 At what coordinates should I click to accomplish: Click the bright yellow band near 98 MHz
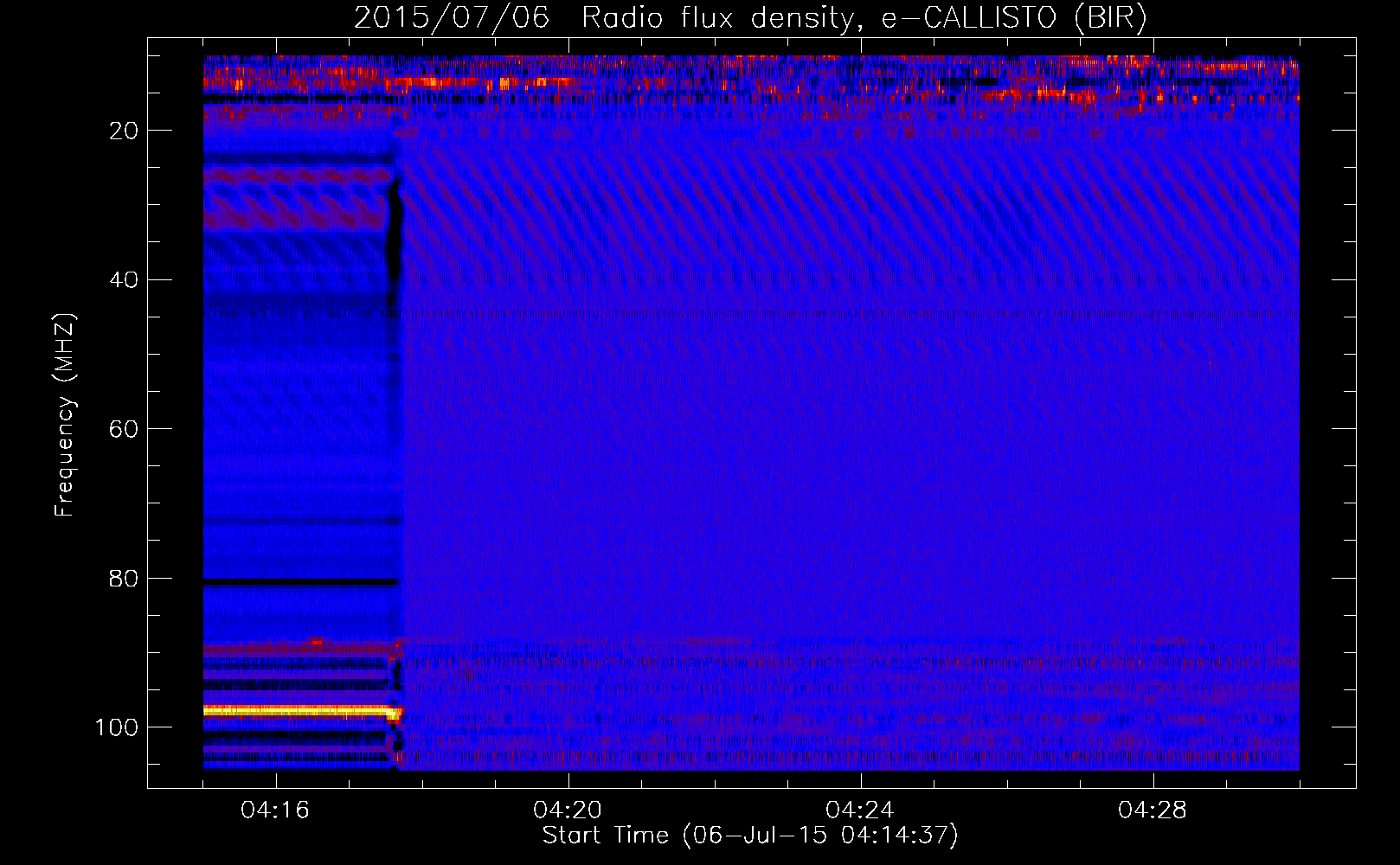point(294,711)
